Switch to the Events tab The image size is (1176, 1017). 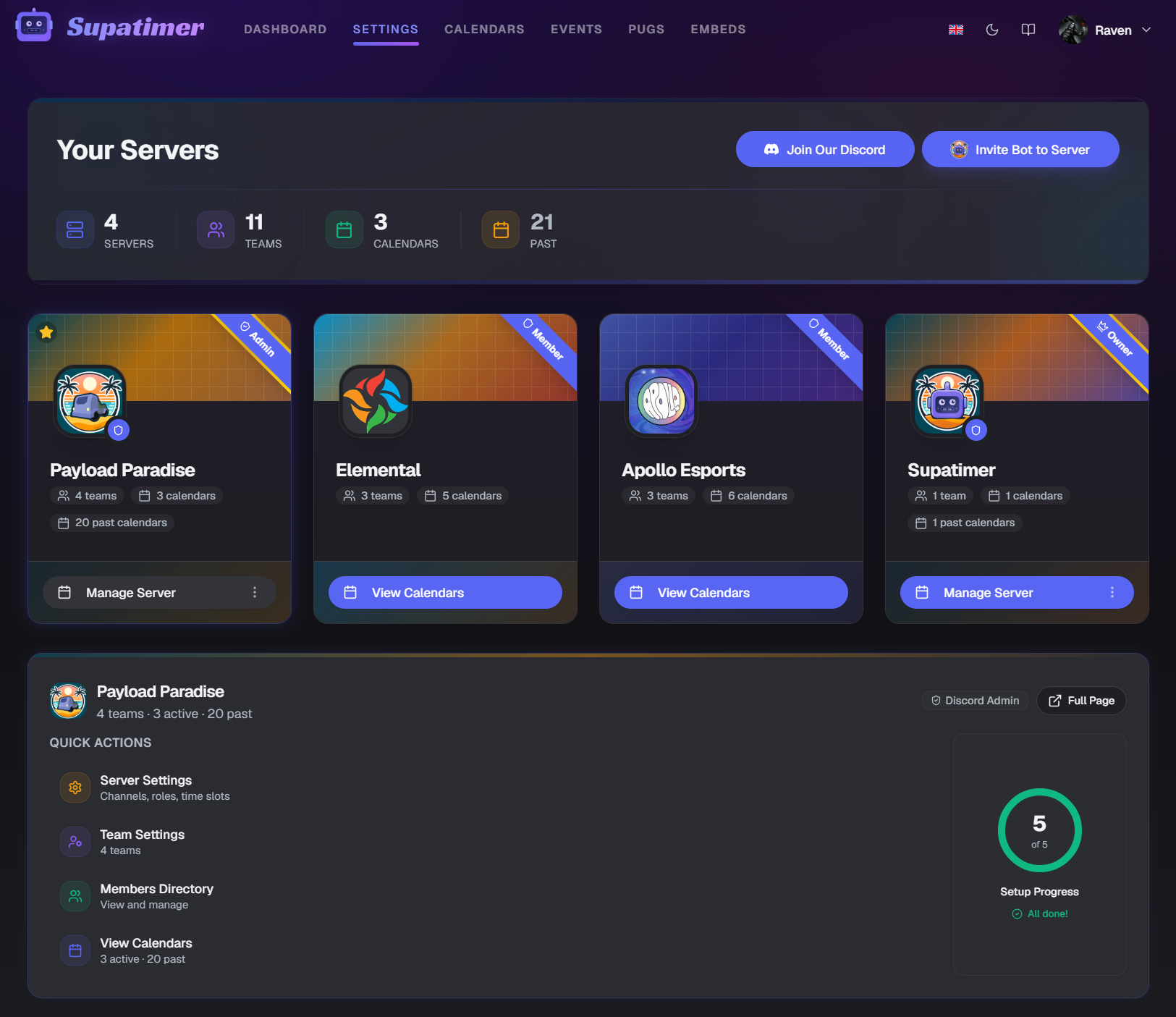[x=576, y=29]
